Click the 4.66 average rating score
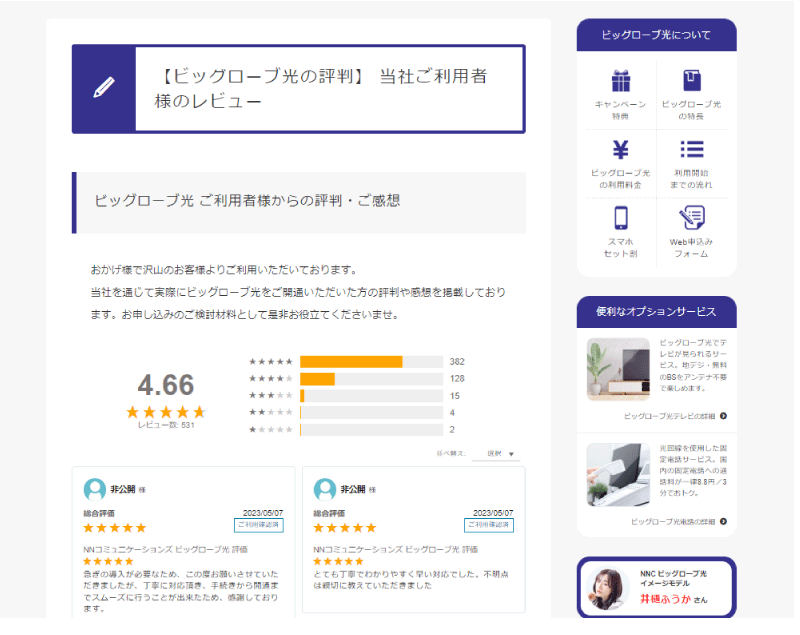 [166, 385]
